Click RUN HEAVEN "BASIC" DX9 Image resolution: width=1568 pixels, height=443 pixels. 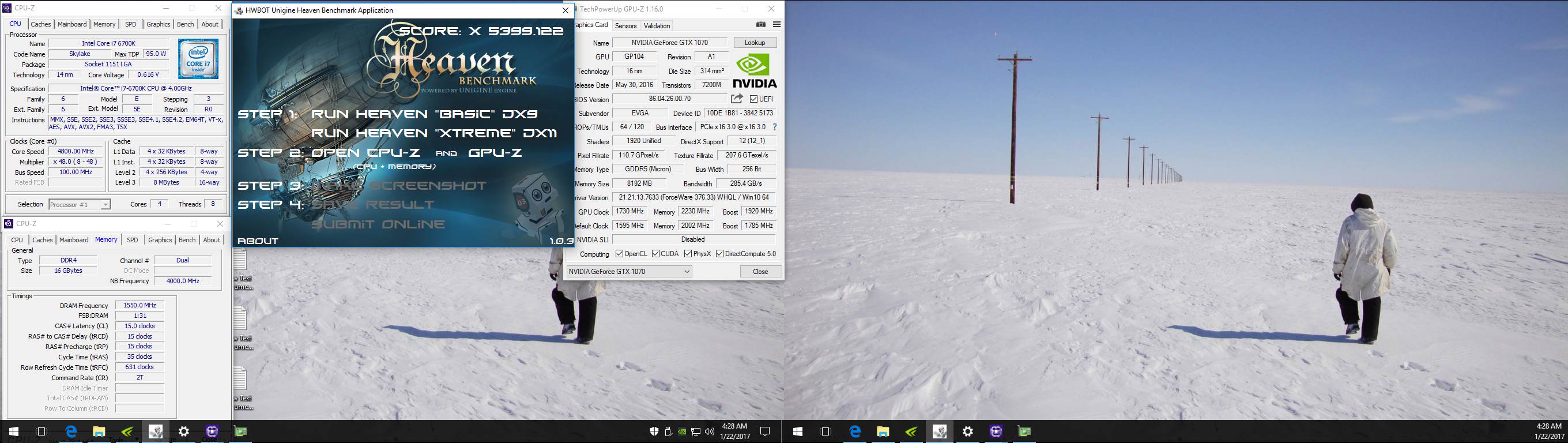[x=424, y=114]
